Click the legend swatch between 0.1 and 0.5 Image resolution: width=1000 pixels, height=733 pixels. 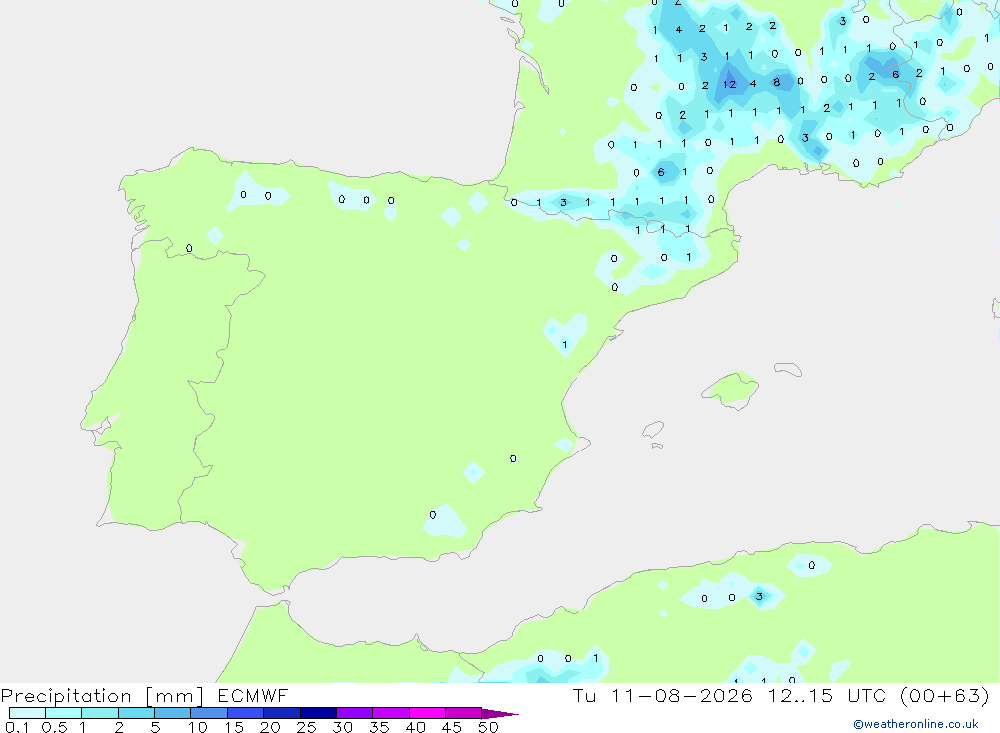[x=27, y=713]
